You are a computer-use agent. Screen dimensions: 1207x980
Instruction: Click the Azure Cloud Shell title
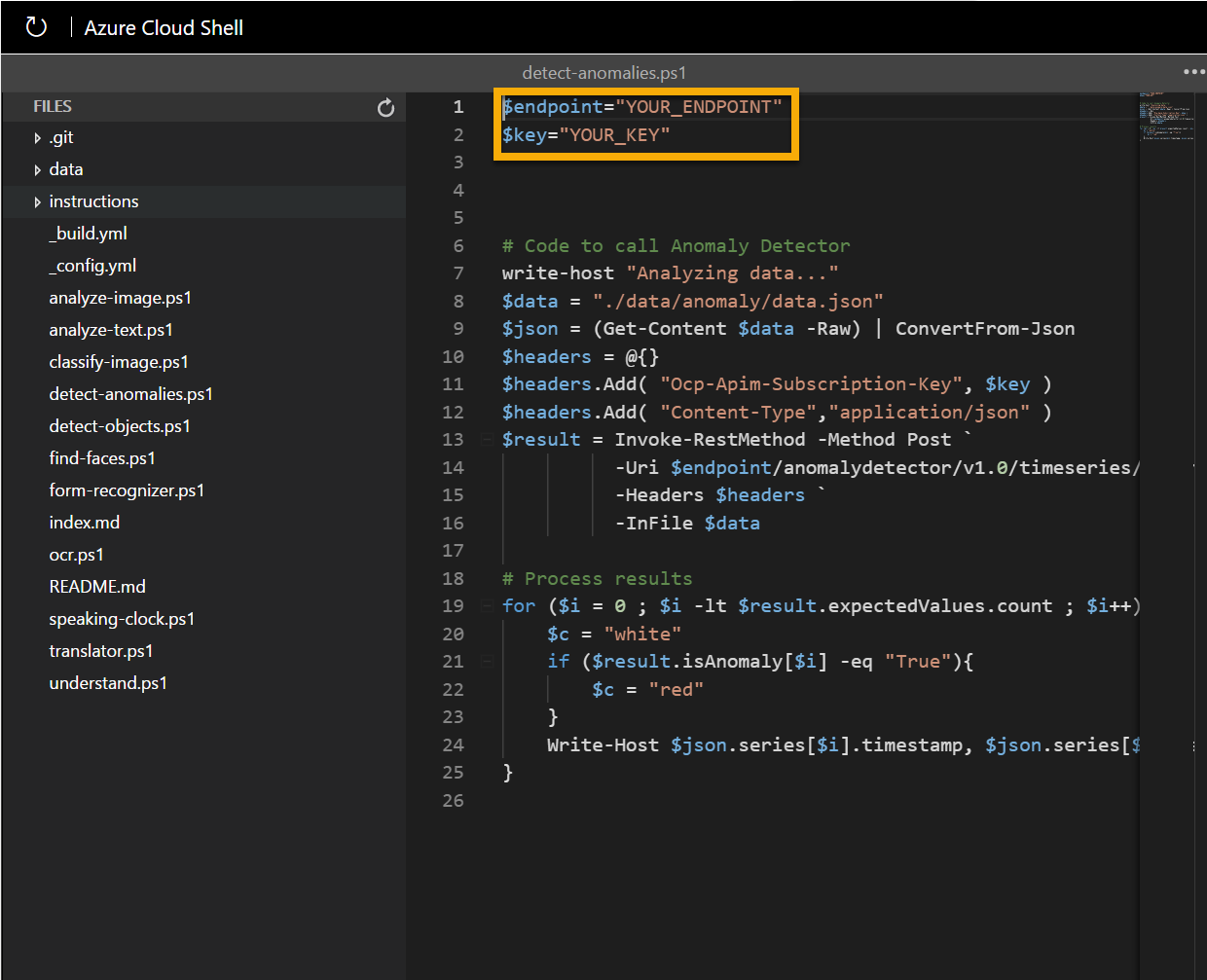(164, 28)
